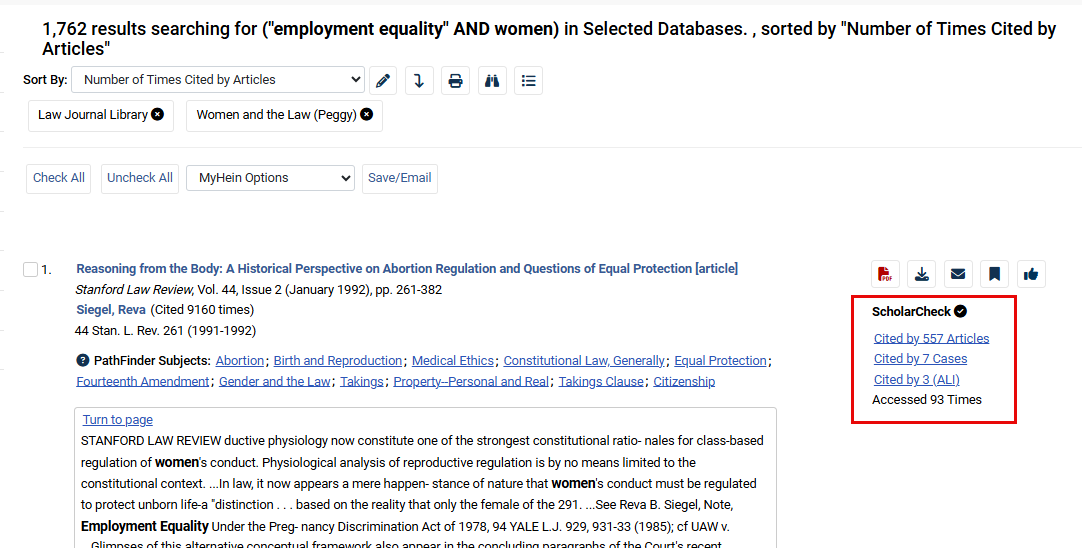Click the Save/Email button
The image size is (1082, 548).
pos(400,178)
